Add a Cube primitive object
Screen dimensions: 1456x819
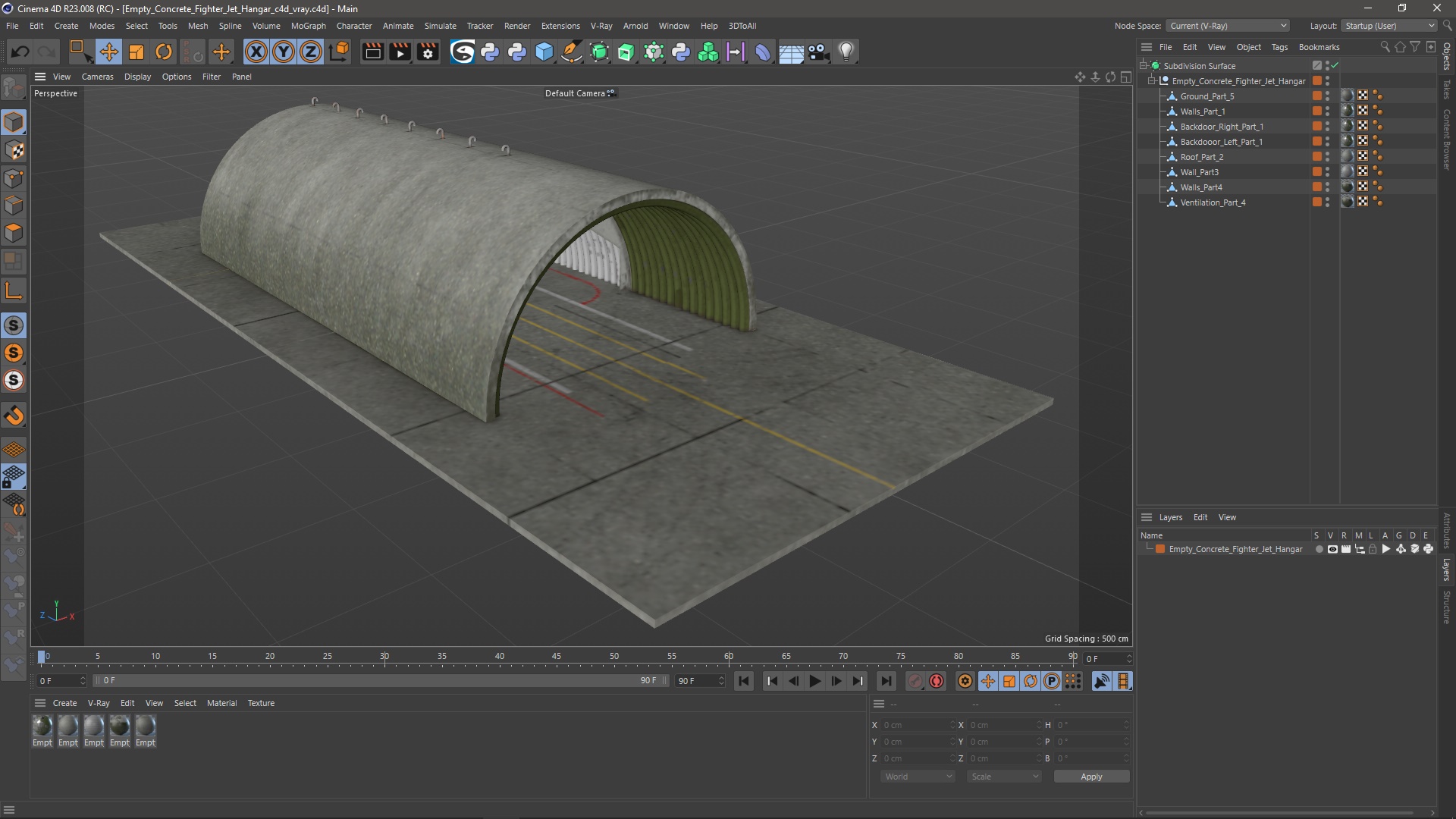(x=544, y=52)
